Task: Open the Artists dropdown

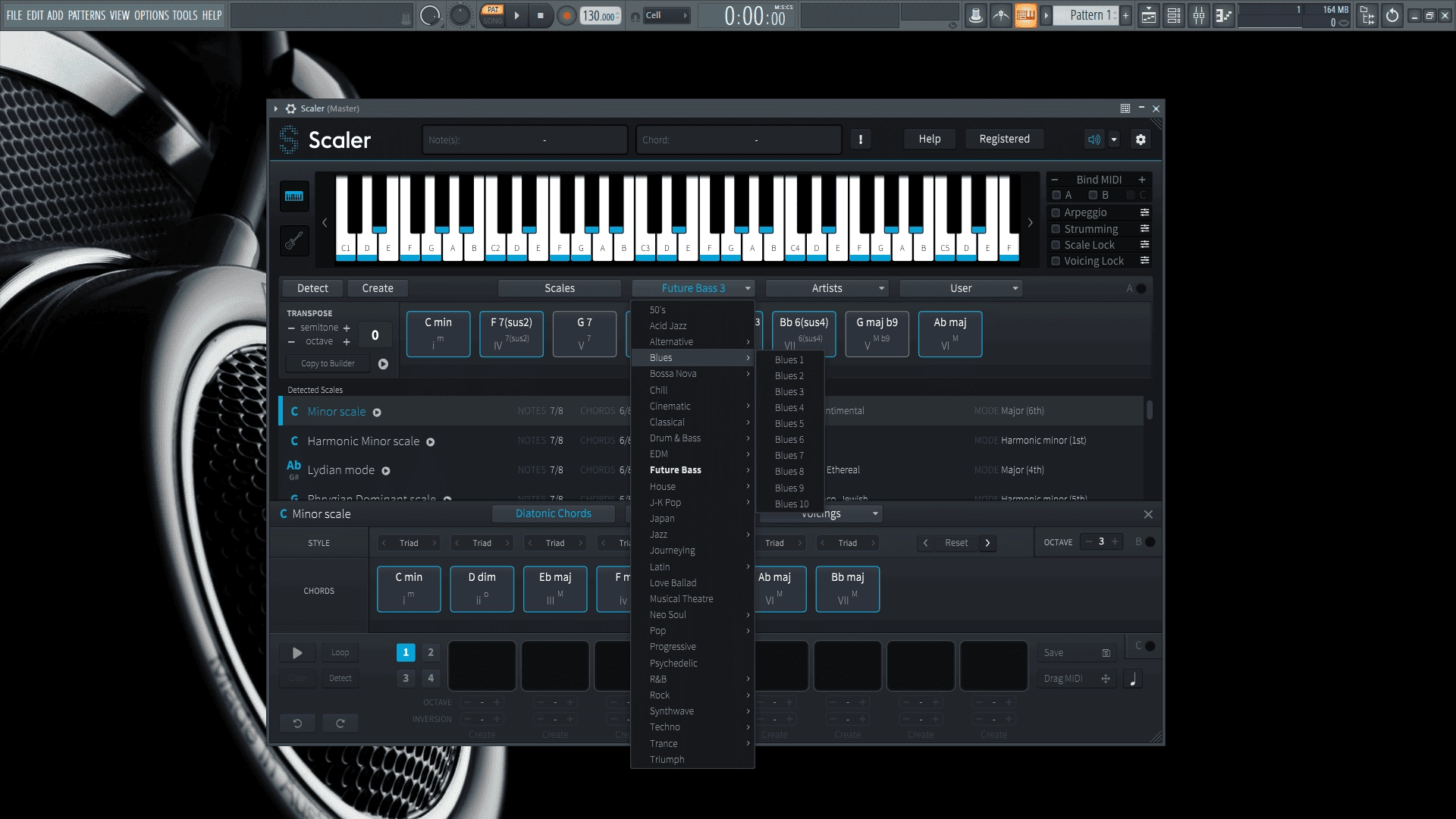Action: point(827,288)
